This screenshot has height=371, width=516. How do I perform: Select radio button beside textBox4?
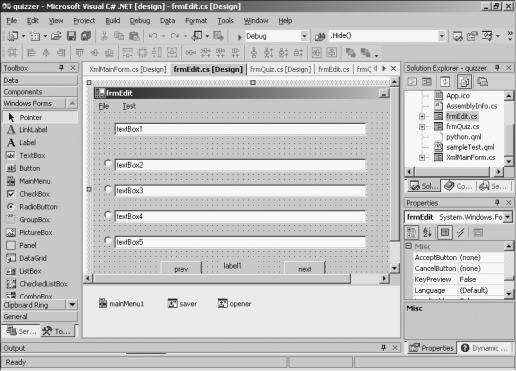[x=107, y=215]
